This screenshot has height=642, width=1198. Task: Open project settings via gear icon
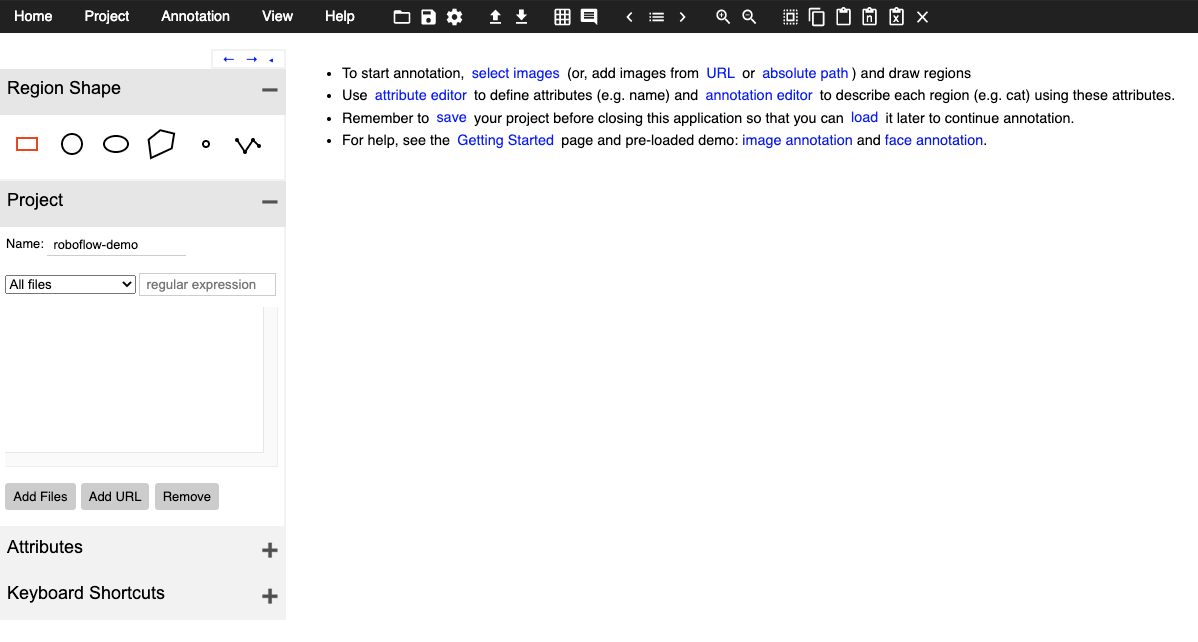(454, 17)
